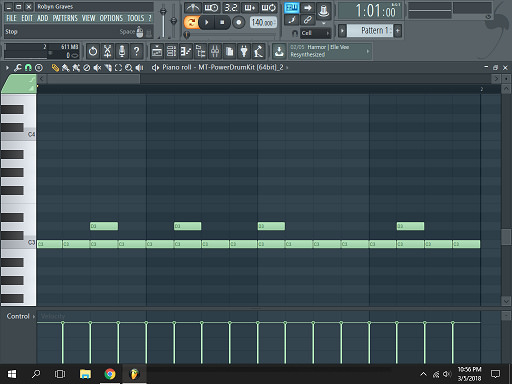Select the dashed-box select tool
Viewport: 512px width, 384px height.
click(118, 68)
